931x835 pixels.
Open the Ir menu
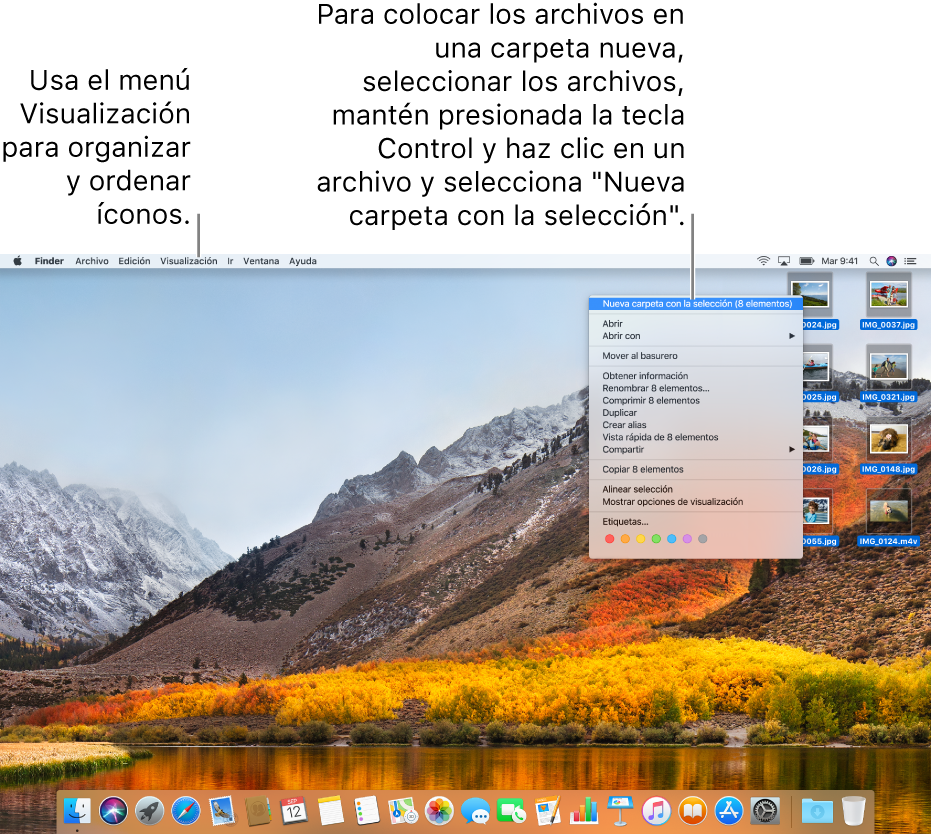pos(230,261)
